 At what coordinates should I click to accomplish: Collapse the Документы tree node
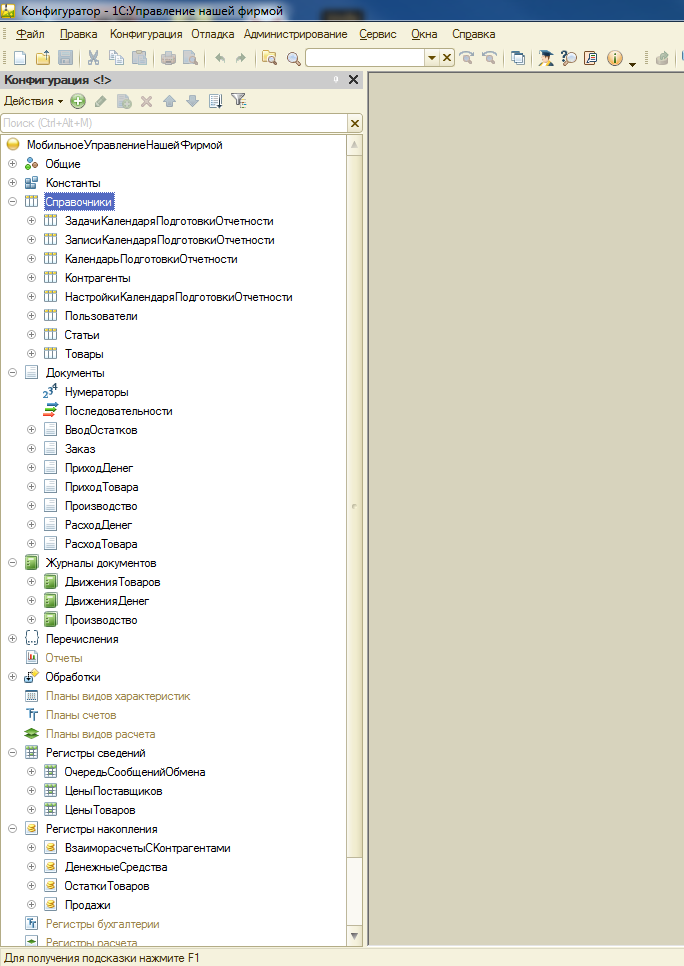point(12,373)
